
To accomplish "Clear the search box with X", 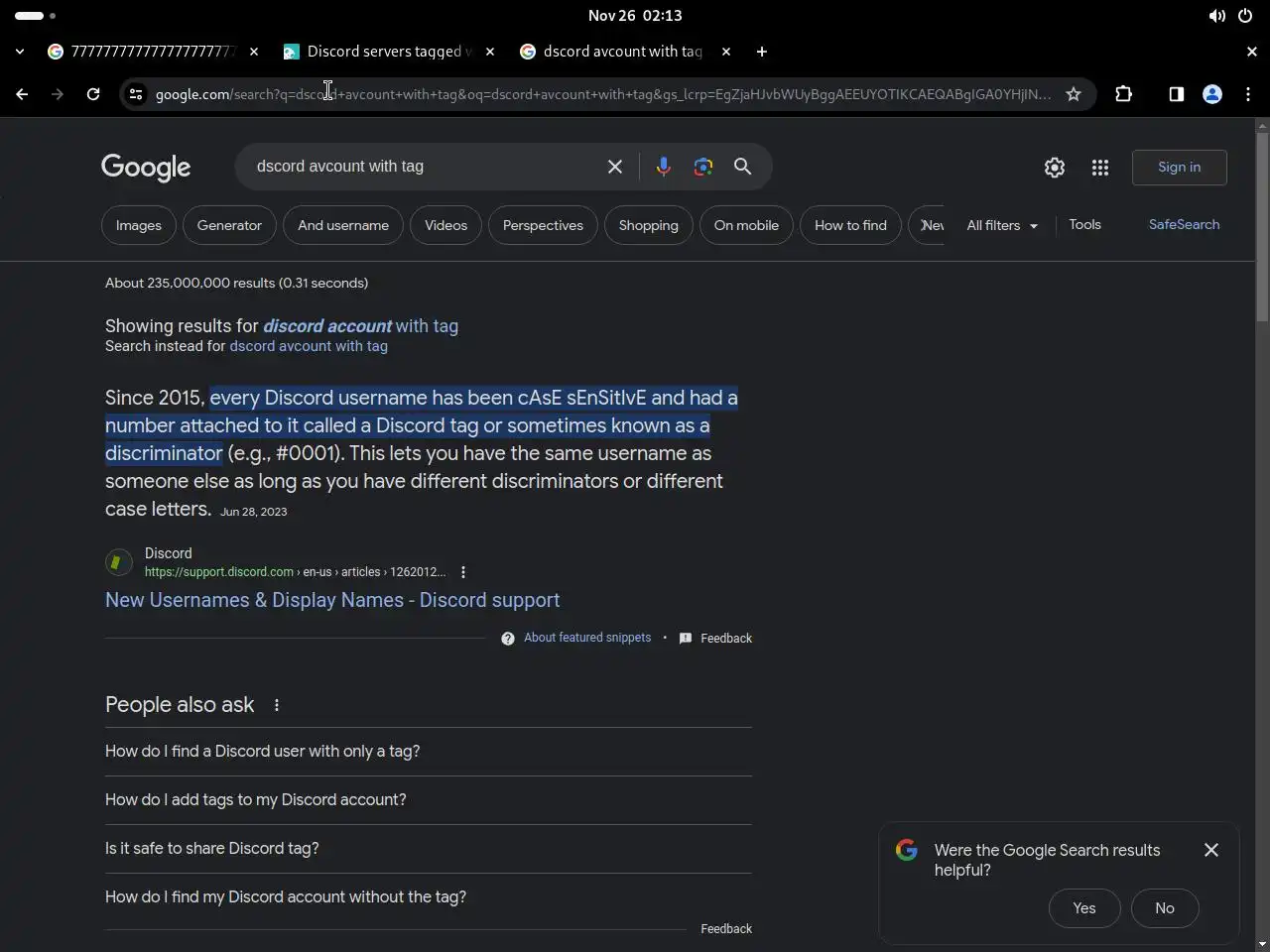I will [615, 167].
